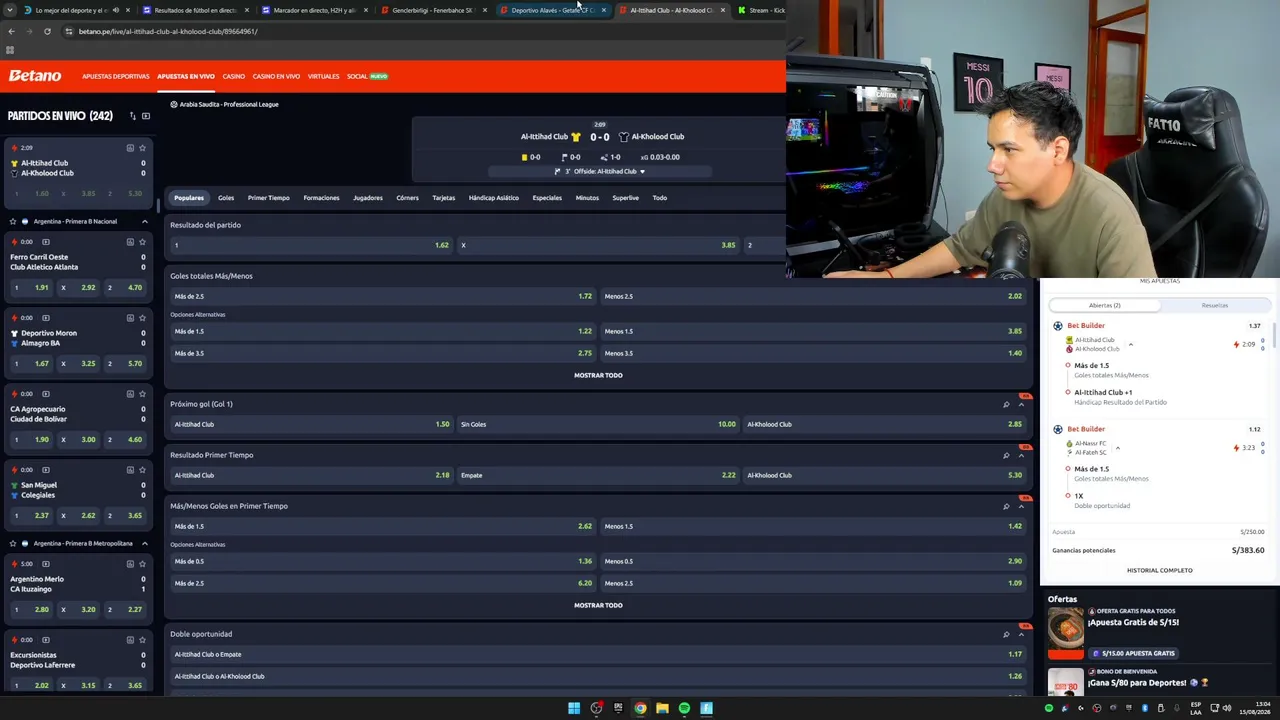
Task: Open Spotify from the taskbar
Action: (684, 708)
